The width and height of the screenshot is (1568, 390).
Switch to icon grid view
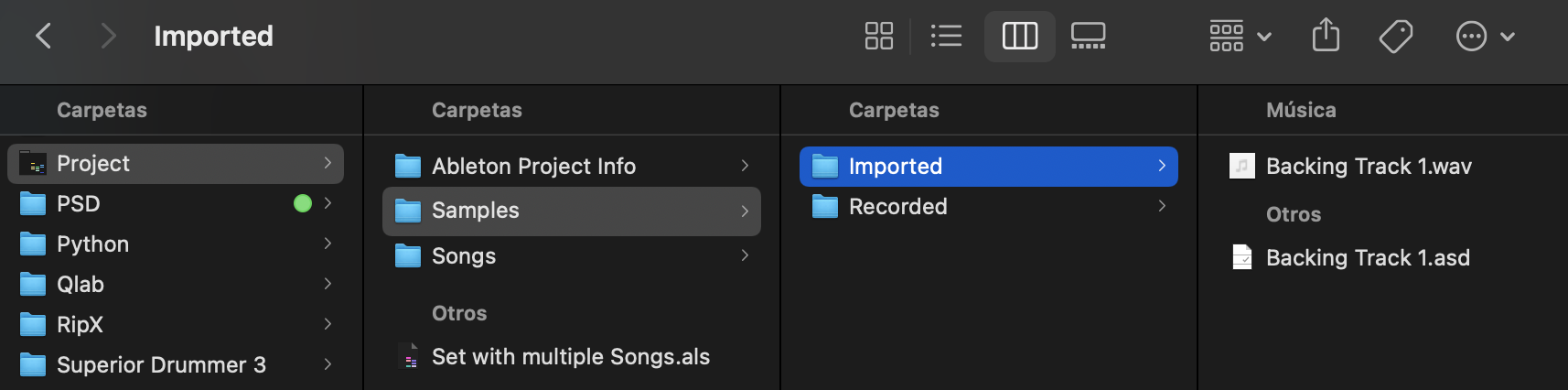[878, 37]
